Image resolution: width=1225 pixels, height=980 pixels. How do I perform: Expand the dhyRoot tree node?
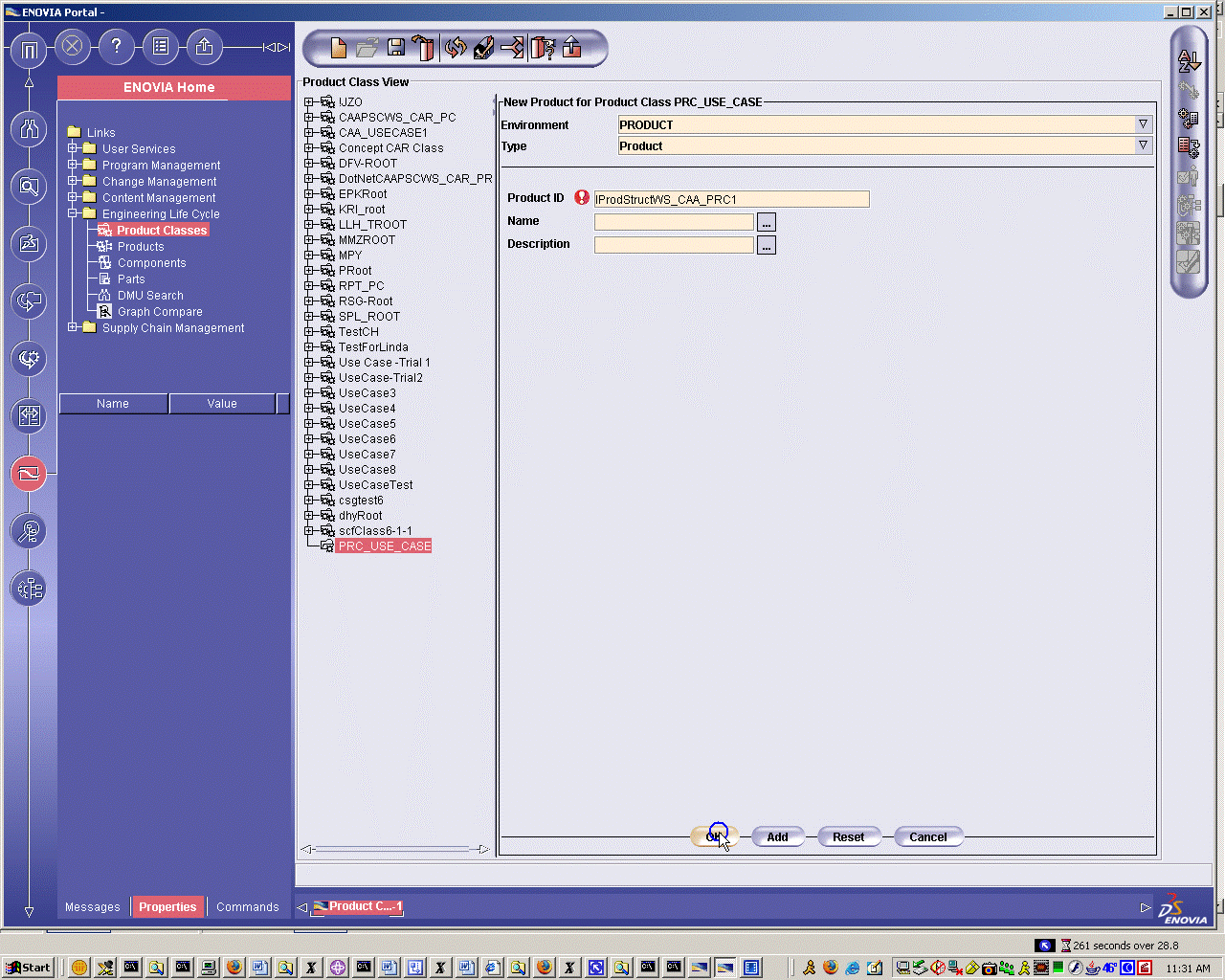pyautogui.click(x=309, y=515)
